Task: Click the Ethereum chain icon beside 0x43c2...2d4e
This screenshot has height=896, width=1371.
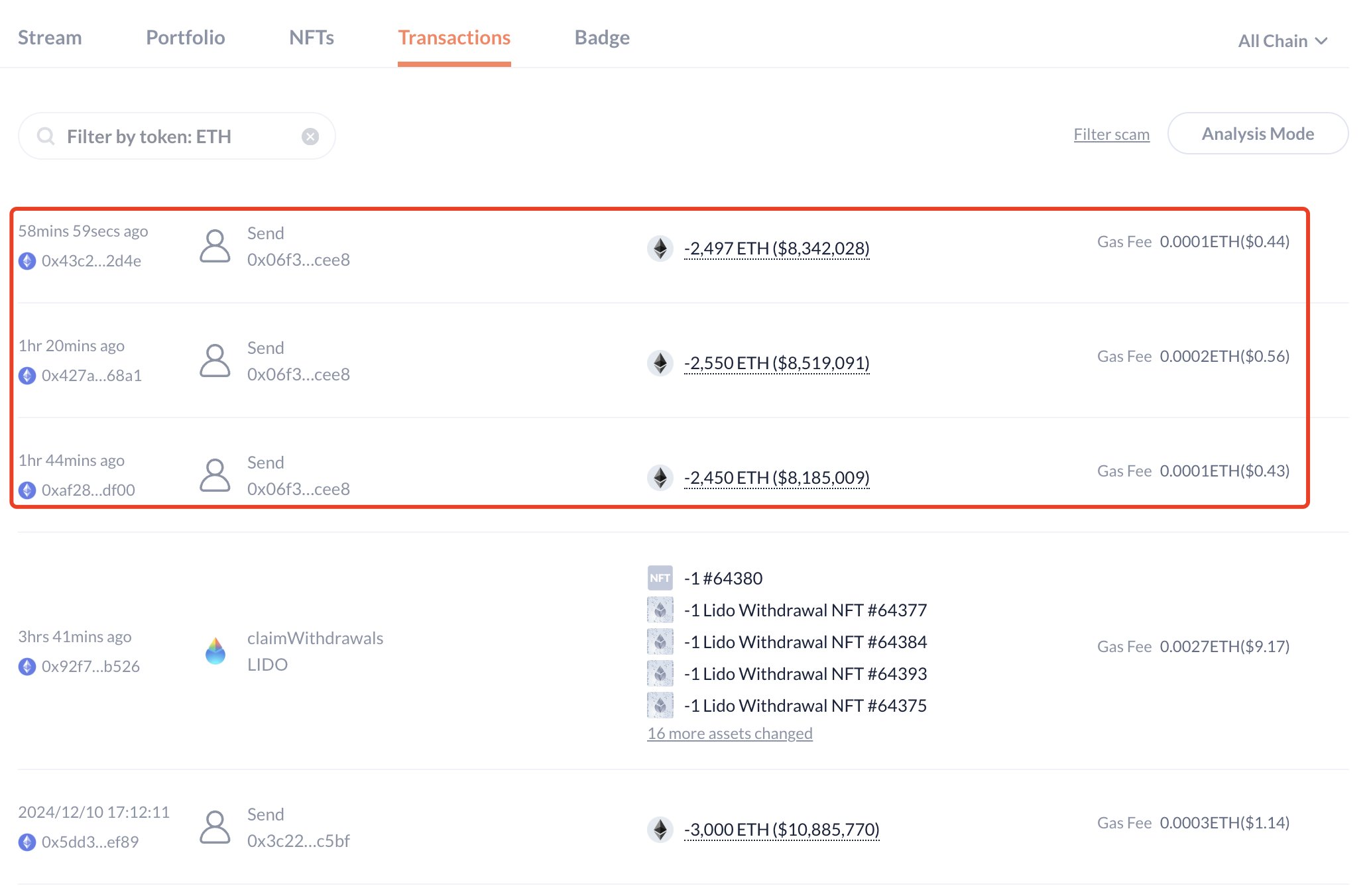Action: coord(27,261)
